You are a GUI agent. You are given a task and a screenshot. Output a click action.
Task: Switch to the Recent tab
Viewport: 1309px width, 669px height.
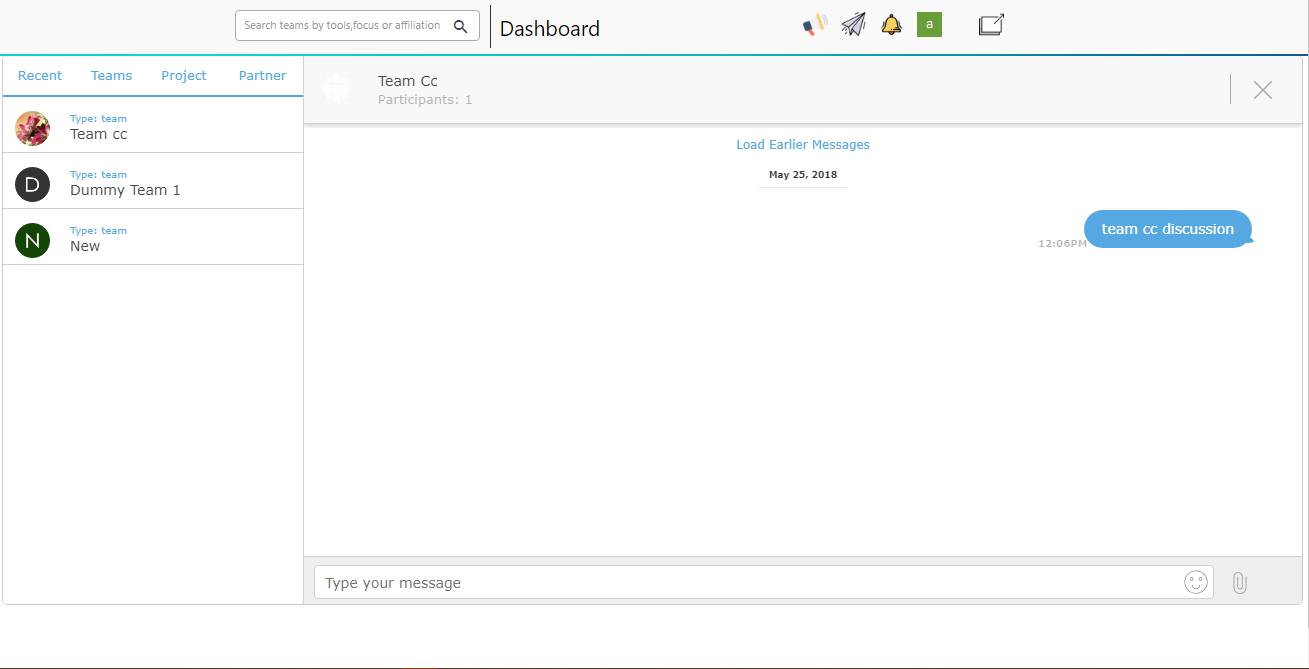tap(40, 76)
